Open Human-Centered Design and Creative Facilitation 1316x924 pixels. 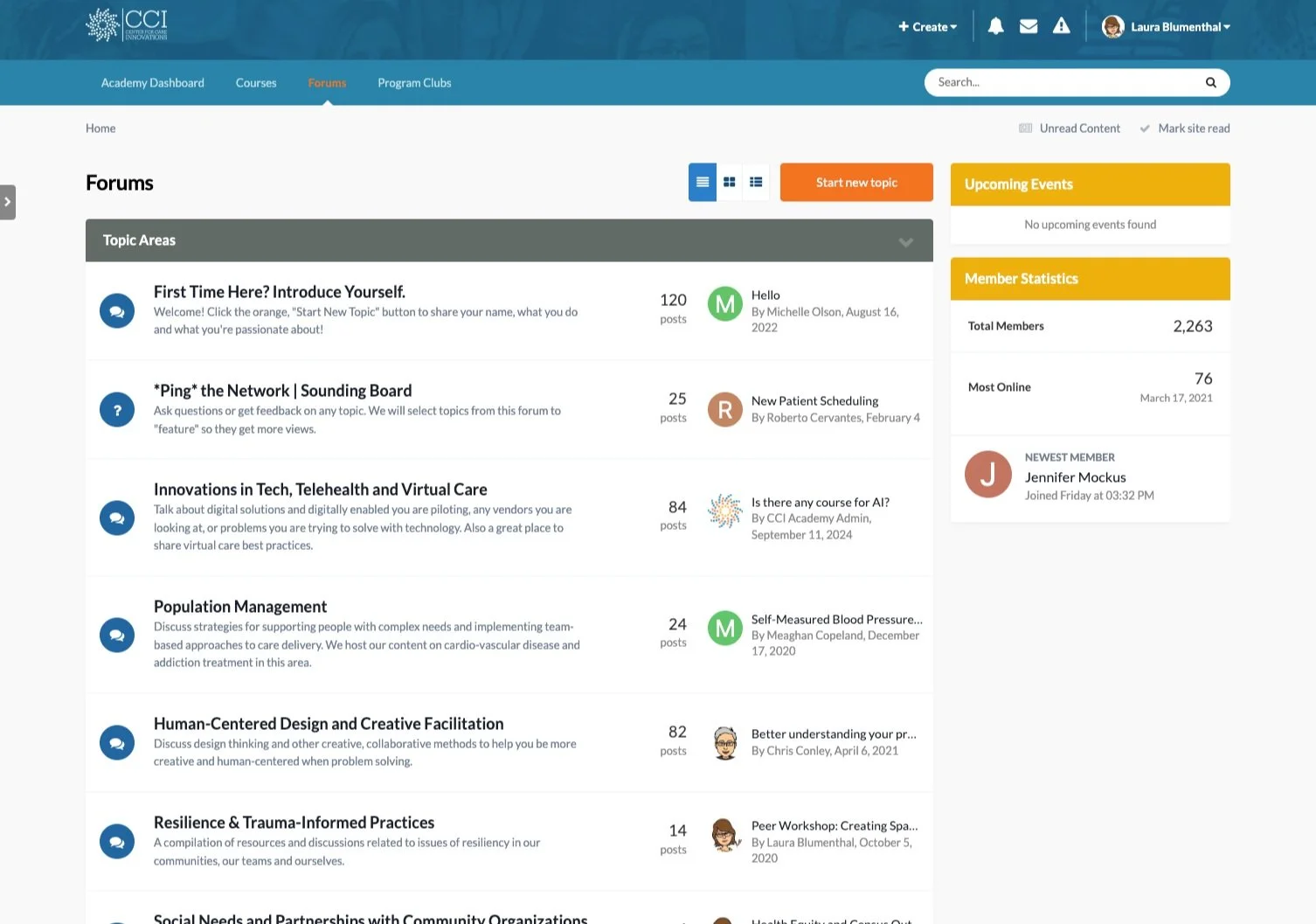[x=329, y=724]
